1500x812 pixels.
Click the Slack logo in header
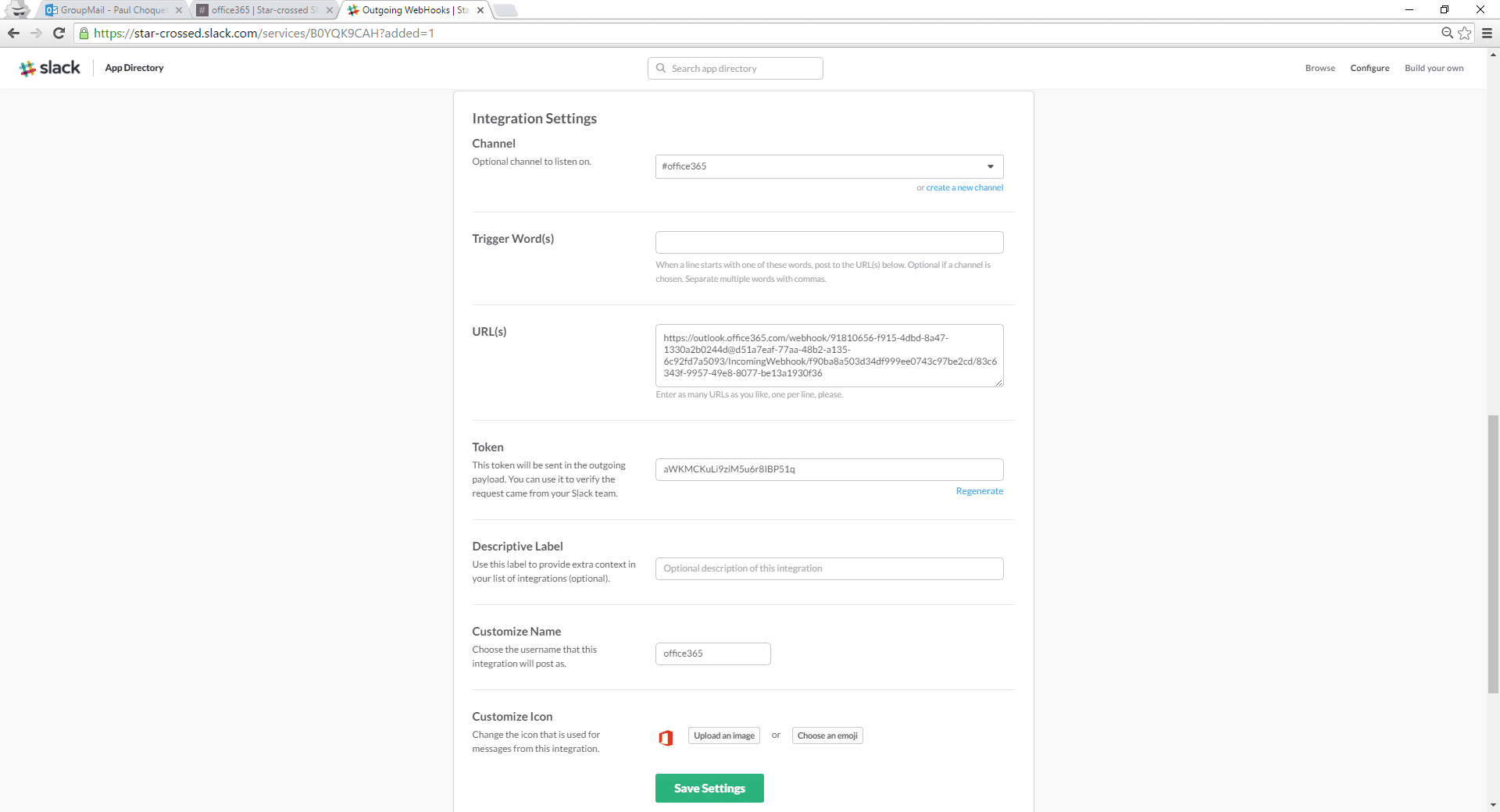click(x=50, y=68)
